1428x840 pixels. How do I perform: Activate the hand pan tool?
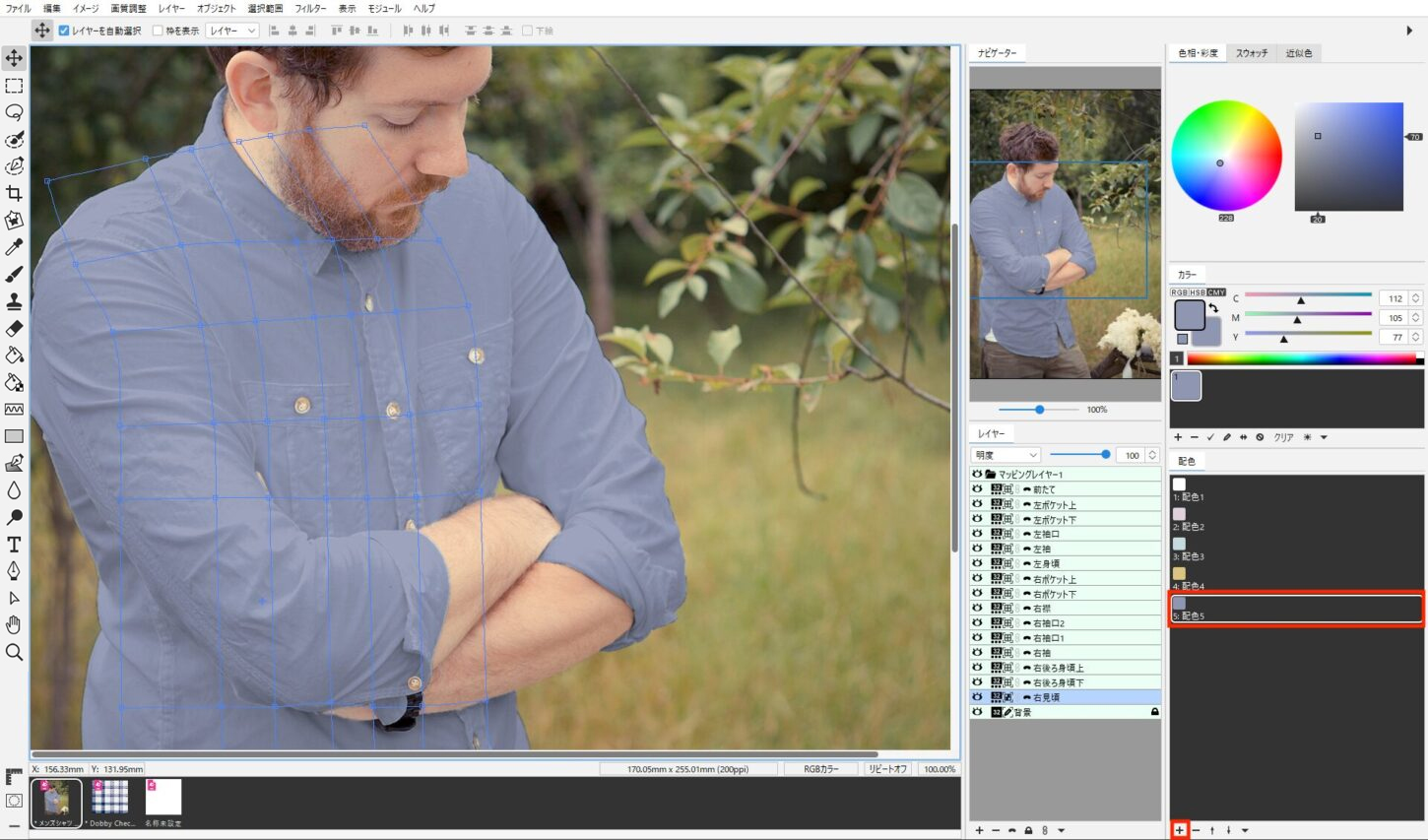(14, 624)
